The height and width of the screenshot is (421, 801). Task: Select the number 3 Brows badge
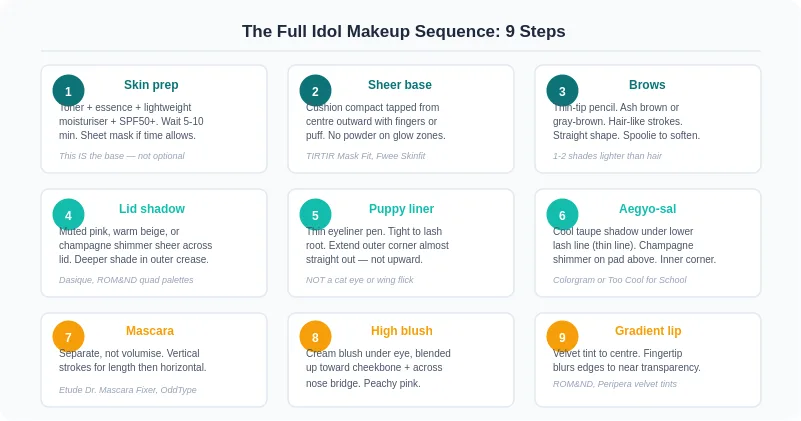point(562,91)
